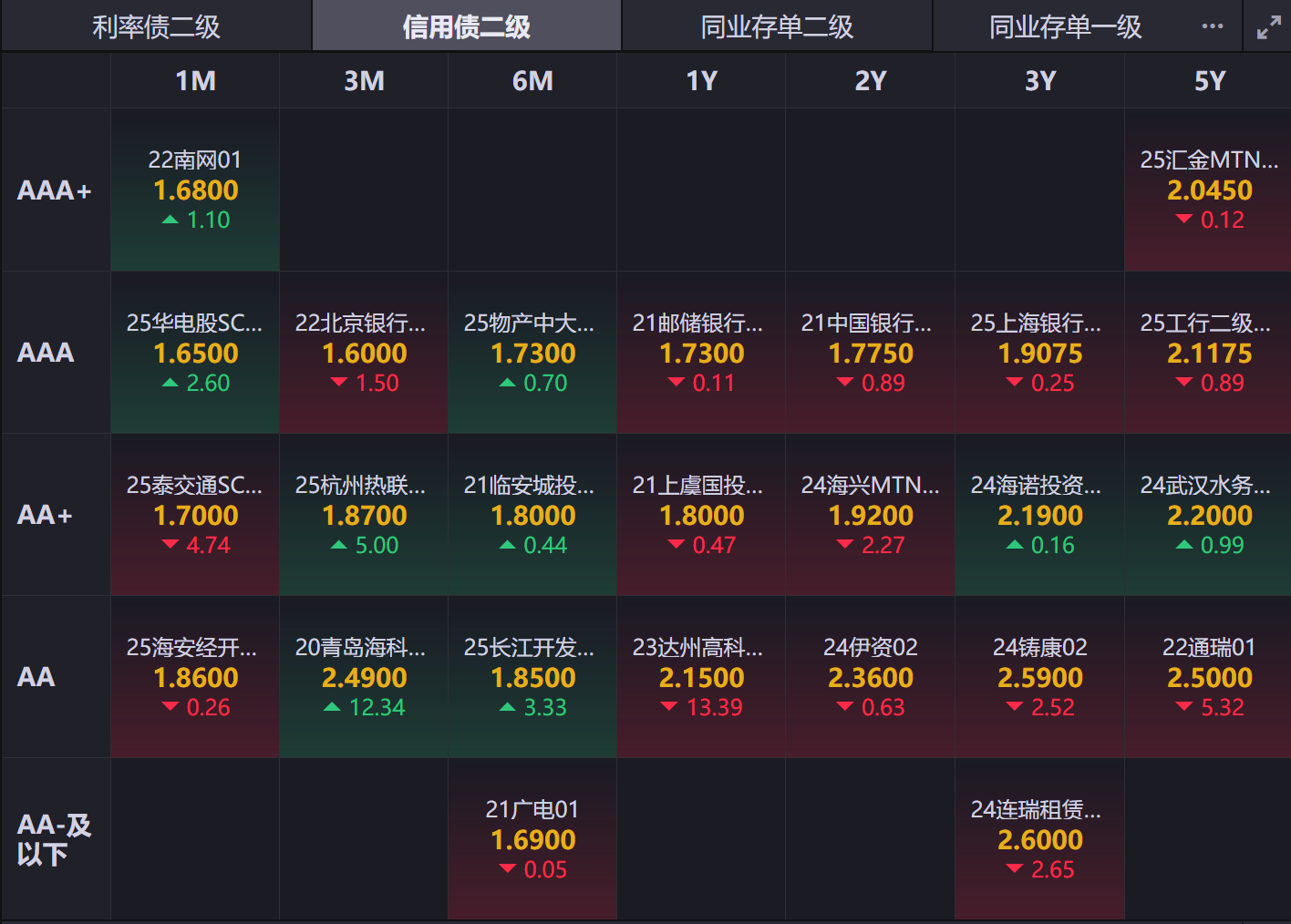The image size is (1291, 924).
Task: Click the 25上海银行 cell at 1.9075
Action: [x=1039, y=353]
